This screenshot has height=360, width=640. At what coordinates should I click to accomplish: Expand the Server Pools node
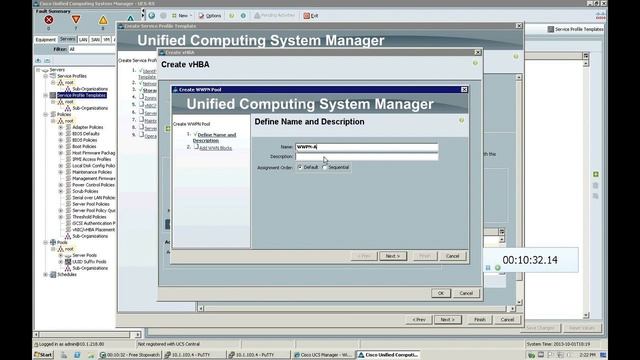coord(61,256)
